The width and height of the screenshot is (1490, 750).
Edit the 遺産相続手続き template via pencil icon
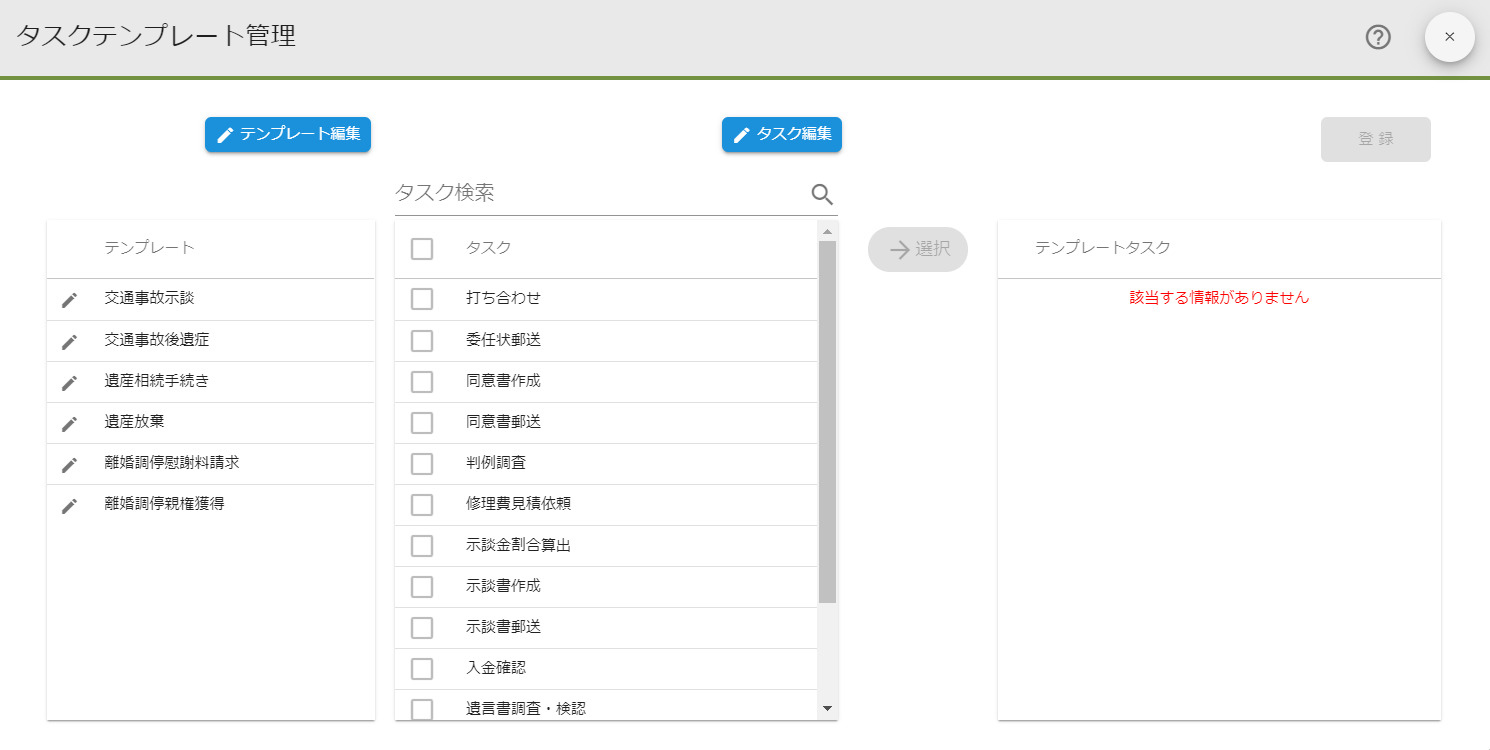(69, 381)
